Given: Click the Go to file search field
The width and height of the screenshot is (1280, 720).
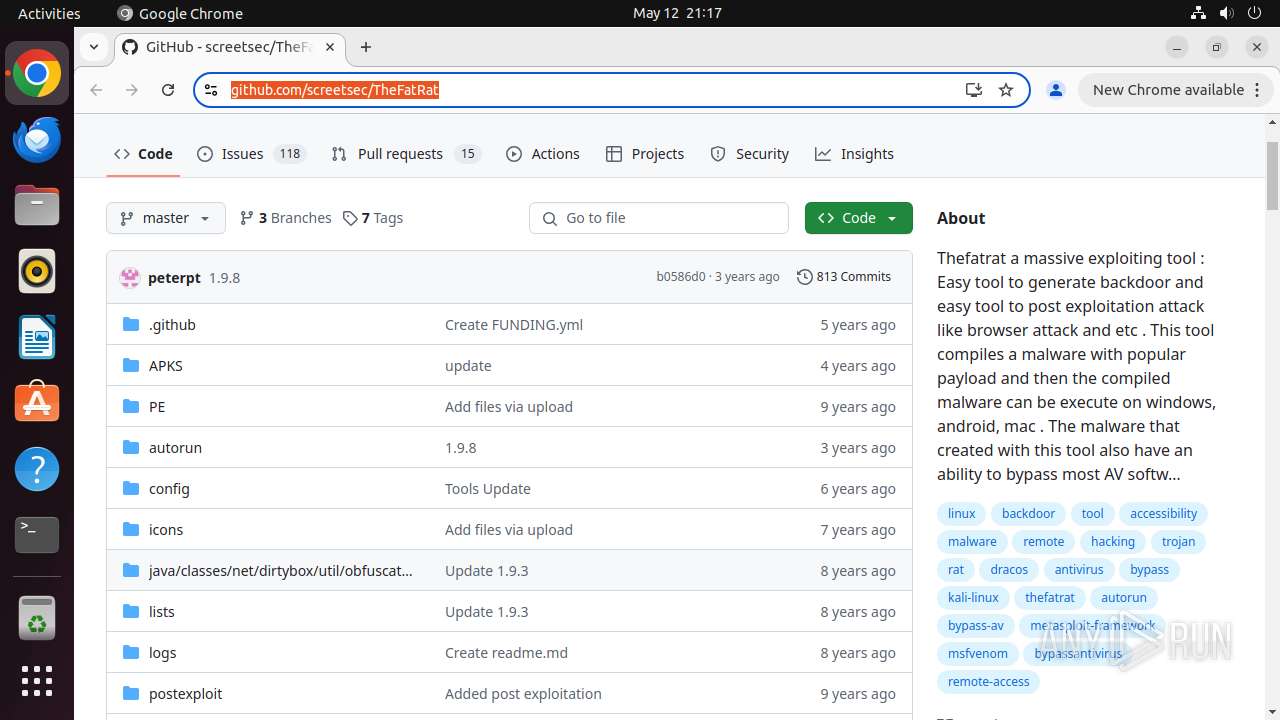Looking at the screenshot, I should [659, 218].
